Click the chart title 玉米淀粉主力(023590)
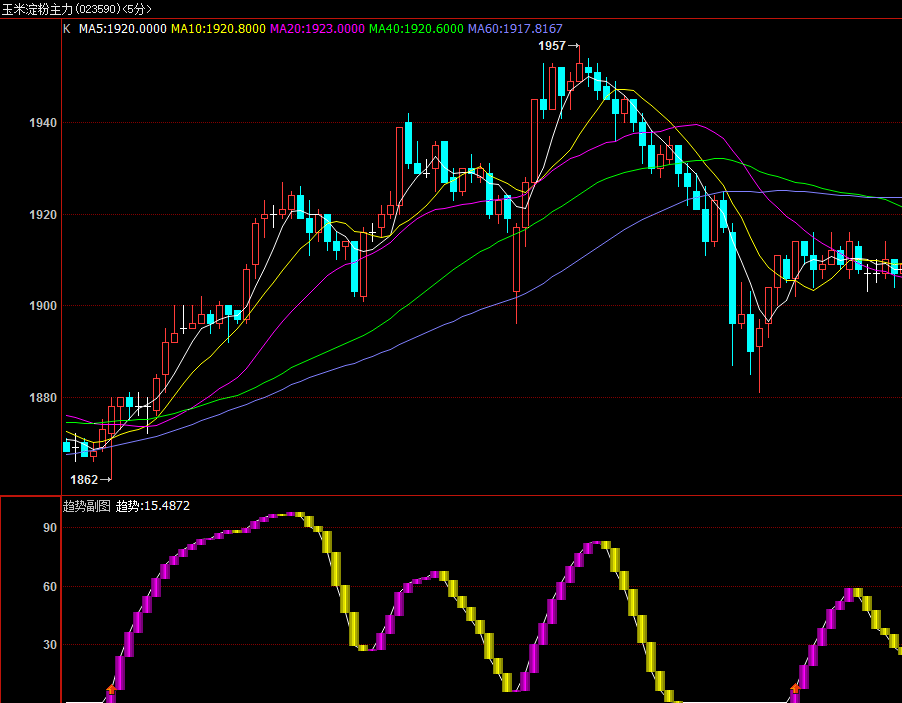 (61, 9)
